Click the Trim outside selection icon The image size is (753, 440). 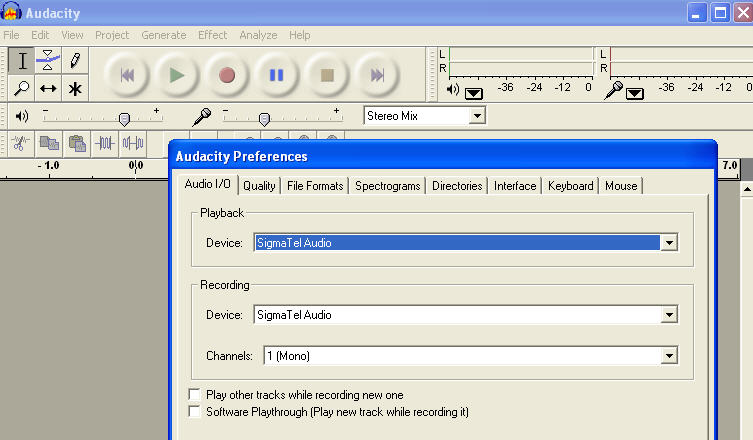point(105,143)
